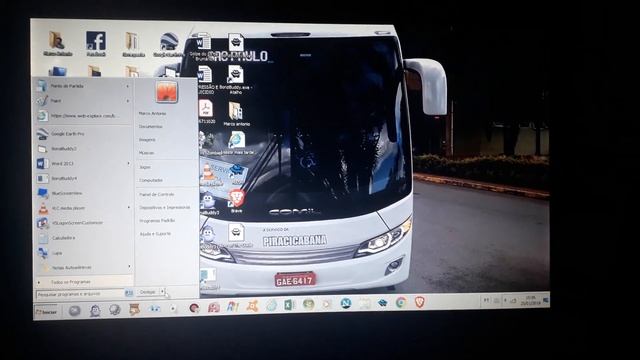Open Dispositivos e Impressoras
Screen dimensions: 640x360
(x=164, y=207)
